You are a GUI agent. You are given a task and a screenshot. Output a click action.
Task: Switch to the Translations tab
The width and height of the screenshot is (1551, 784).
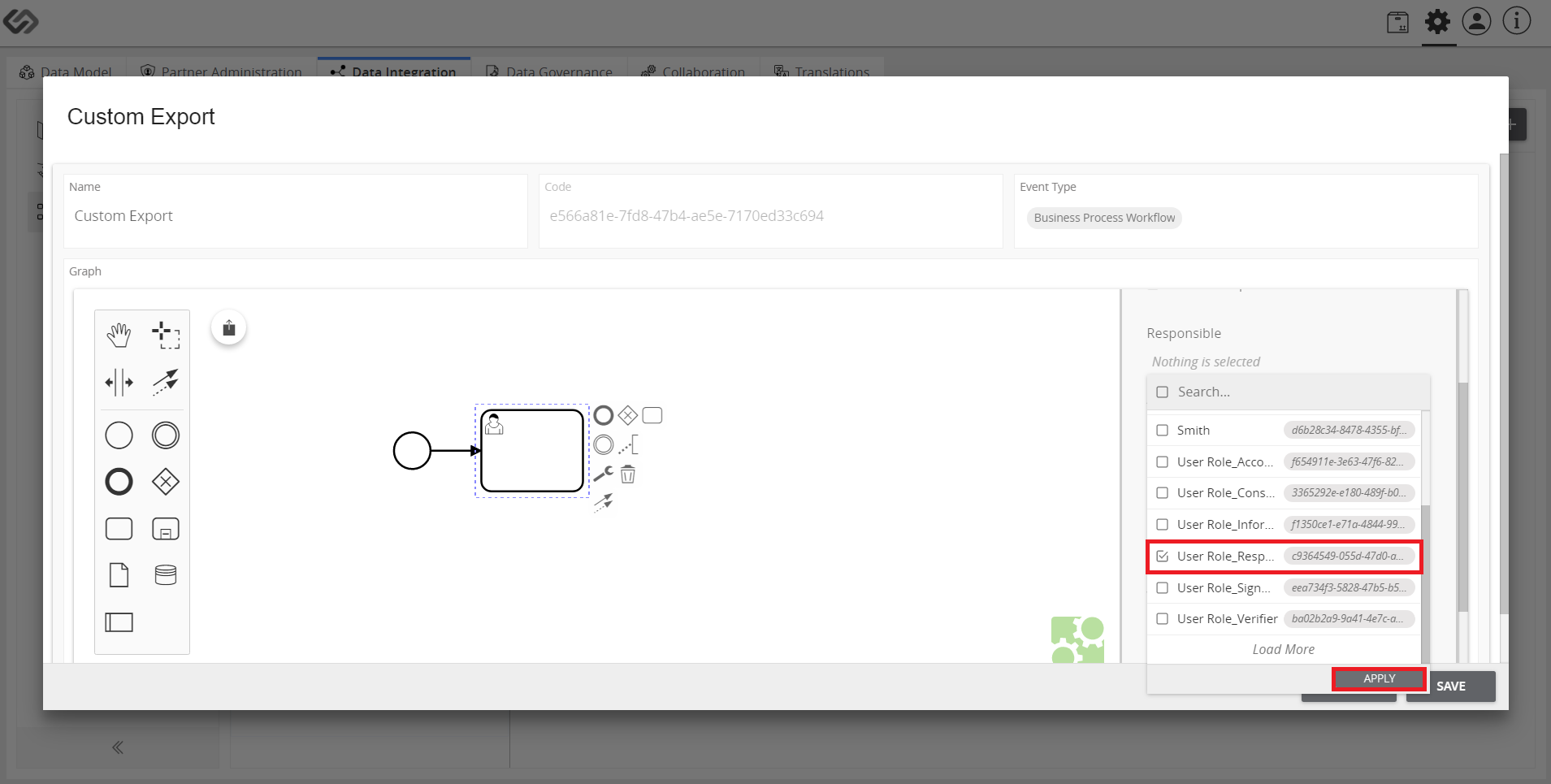coord(822,71)
